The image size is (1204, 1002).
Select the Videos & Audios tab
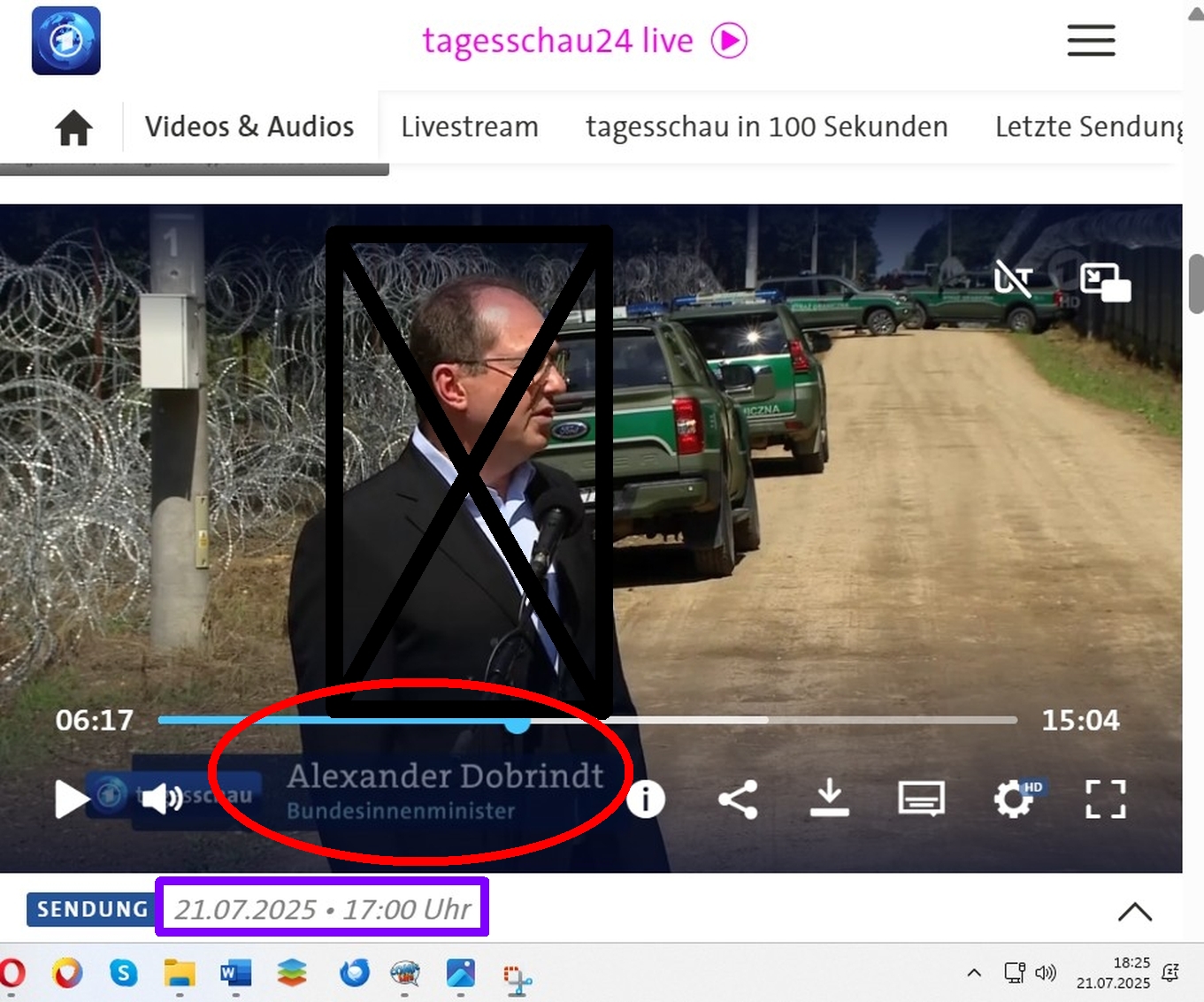click(249, 127)
